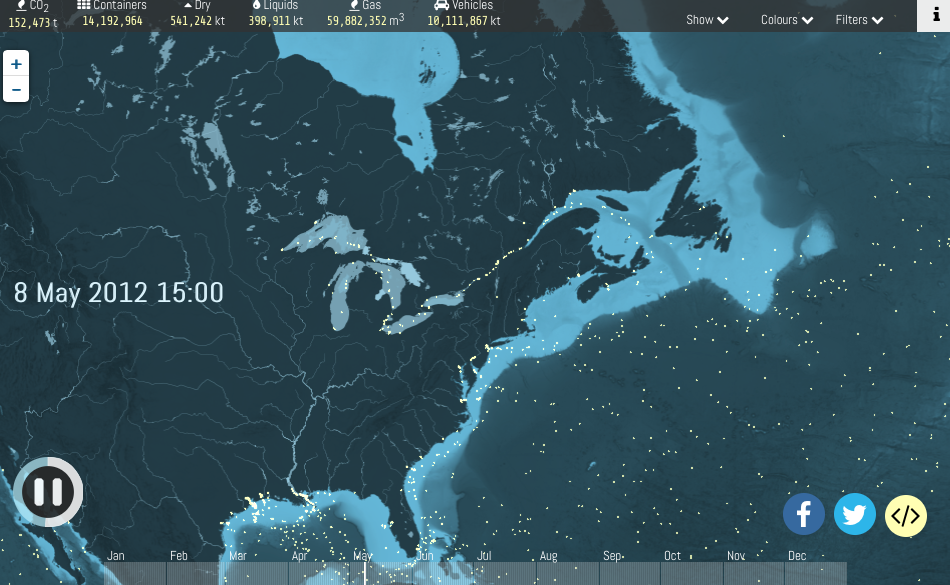The height and width of the screenshot is (585, 950).
Task: Zoom in the map with plus button
Action: pos(16,64)
